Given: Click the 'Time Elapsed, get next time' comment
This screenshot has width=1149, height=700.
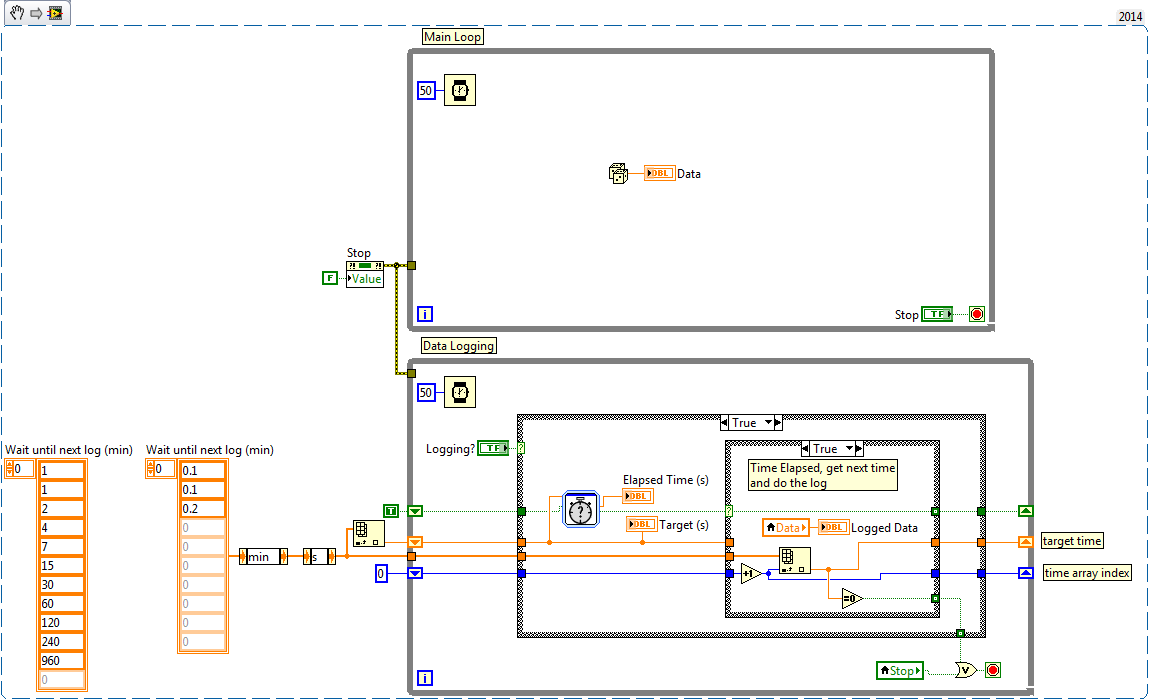Looking at the screenshot, I should coord(822,475).
